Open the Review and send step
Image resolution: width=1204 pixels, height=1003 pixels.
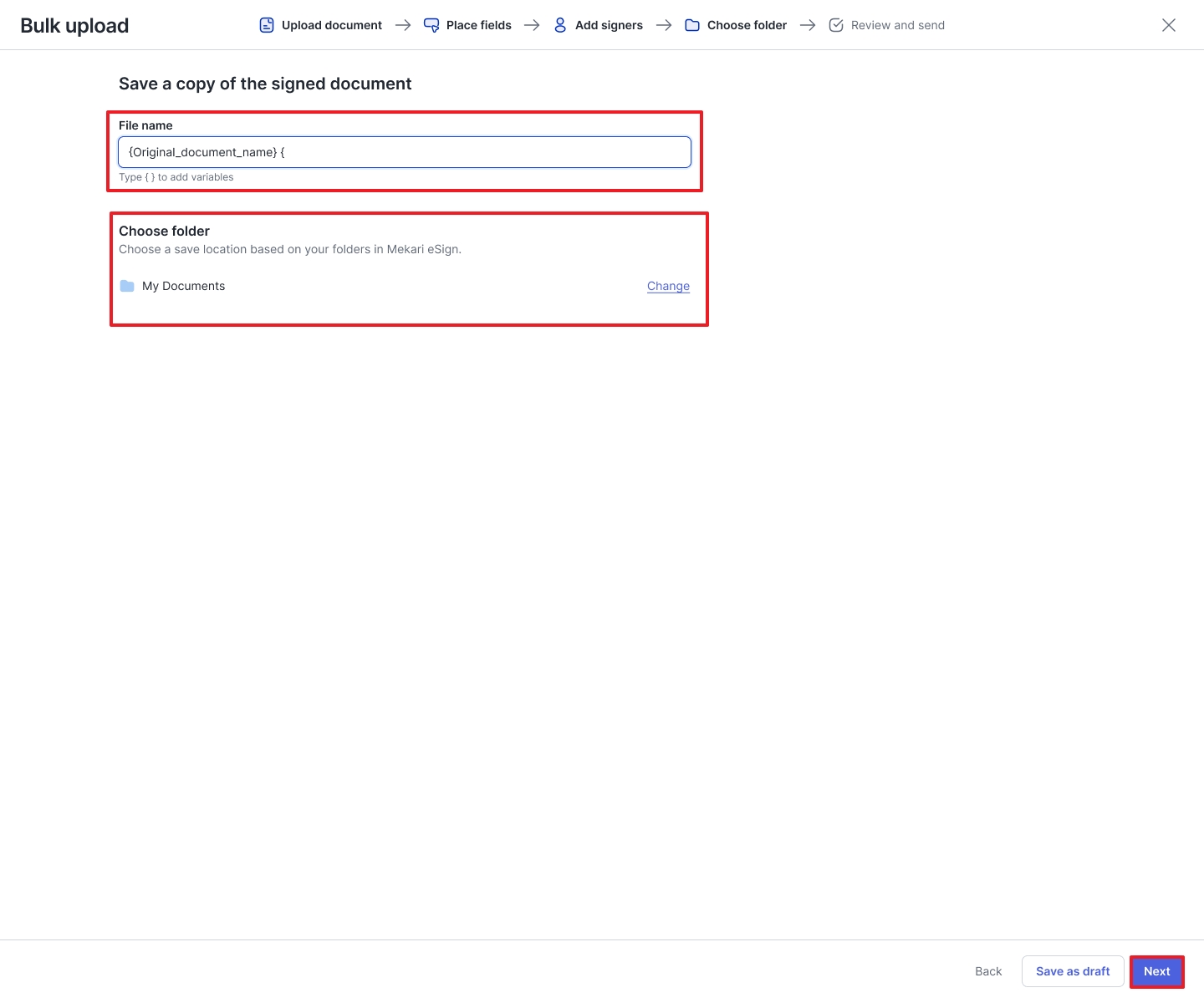click(897, 25)
